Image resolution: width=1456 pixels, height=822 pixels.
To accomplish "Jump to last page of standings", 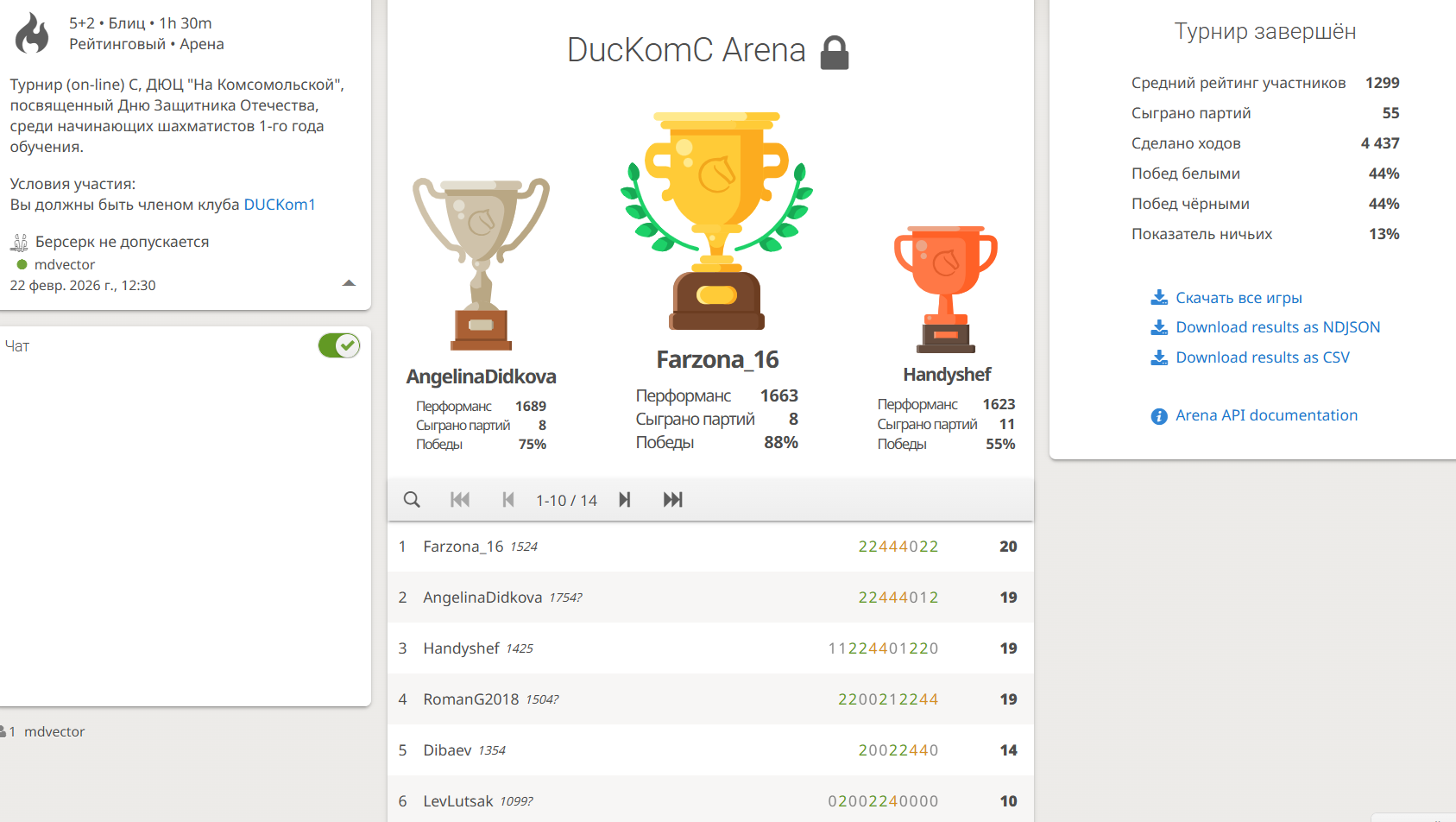I will click(672, 500).
